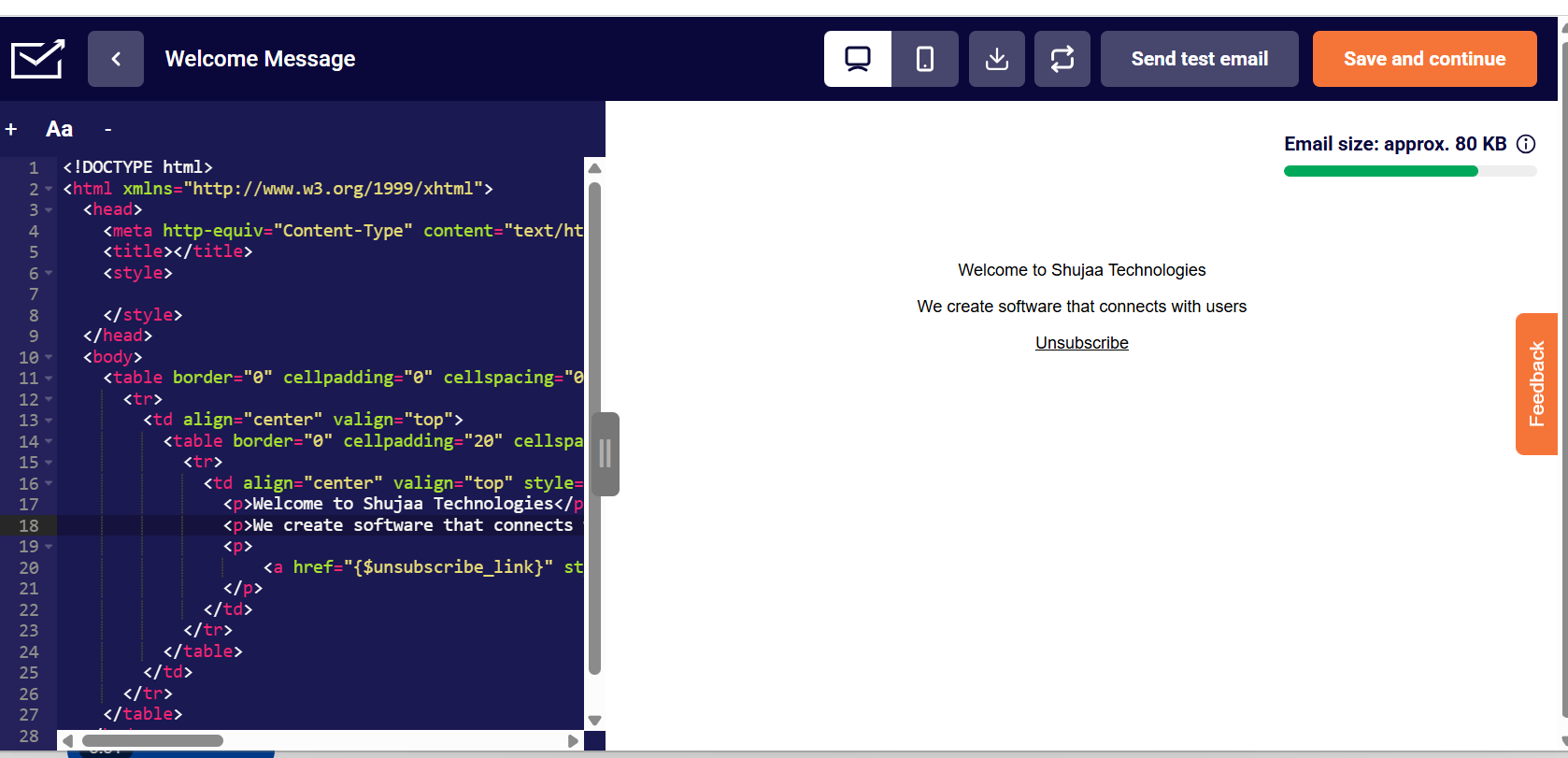This screenshot has height=758, width=1568.
Task: Click the envelope logo icon
Action: pyautogui.click(x=37, y=59)
